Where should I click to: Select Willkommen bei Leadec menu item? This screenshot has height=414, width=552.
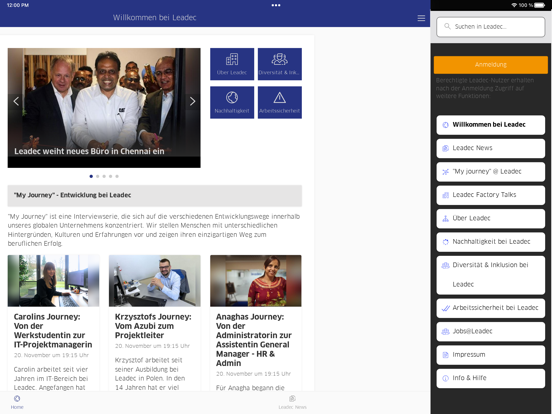click(491, 125)
